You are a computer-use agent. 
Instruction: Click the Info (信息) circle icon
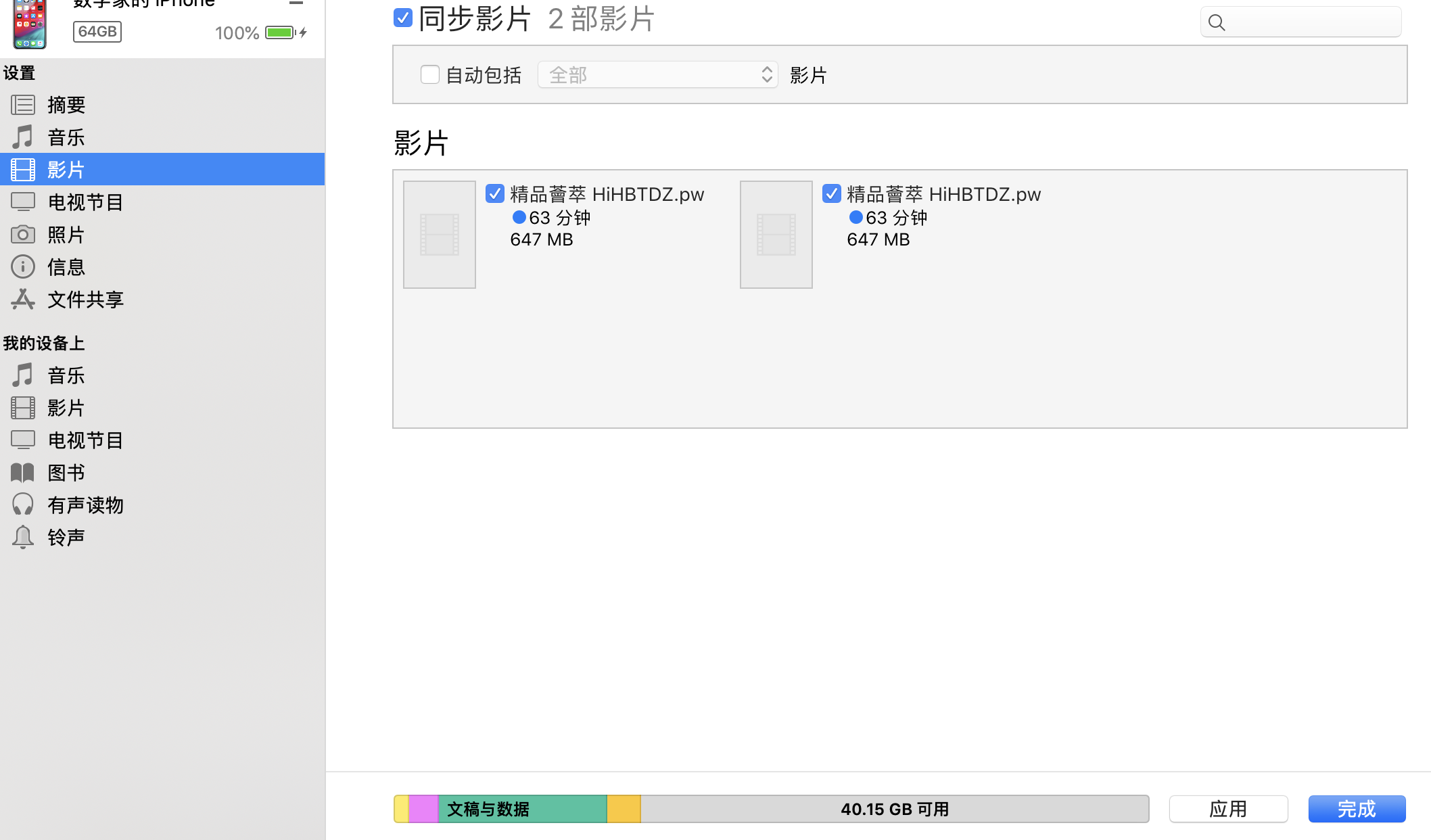(x=23, y=266)
